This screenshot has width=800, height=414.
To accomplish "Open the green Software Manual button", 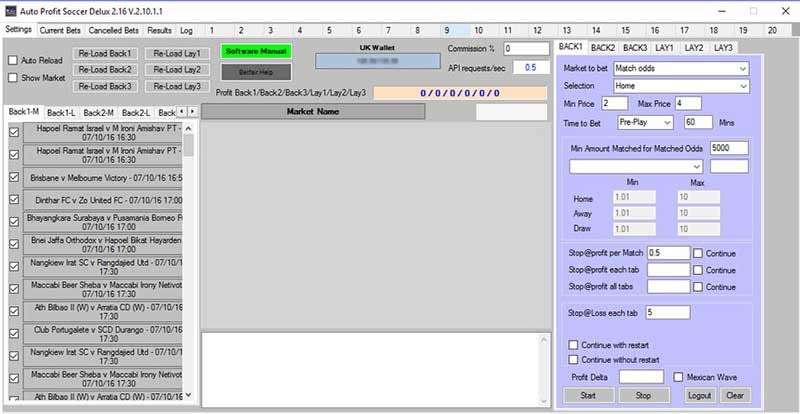I will click(x=256, y=51).
